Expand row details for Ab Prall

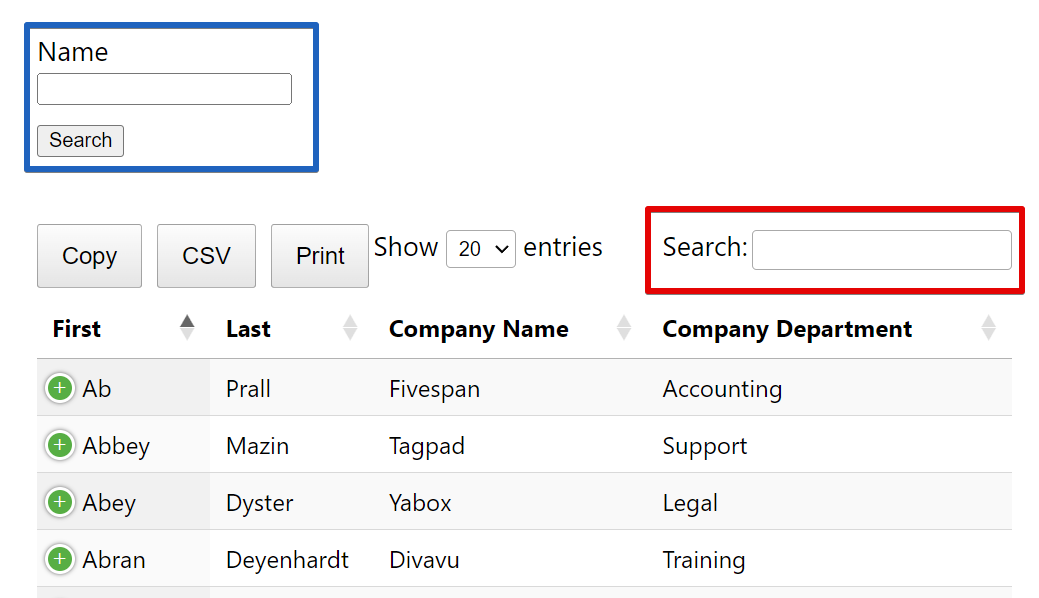pos(60,388)
